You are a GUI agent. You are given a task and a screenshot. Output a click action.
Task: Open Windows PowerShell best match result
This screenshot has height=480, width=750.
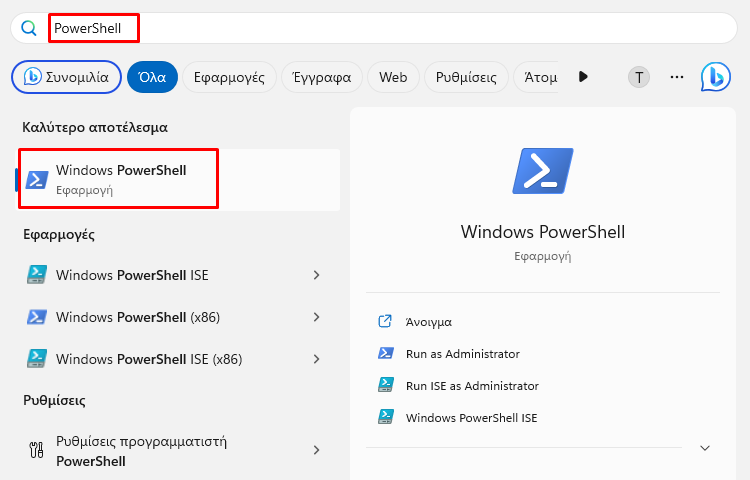178,180
